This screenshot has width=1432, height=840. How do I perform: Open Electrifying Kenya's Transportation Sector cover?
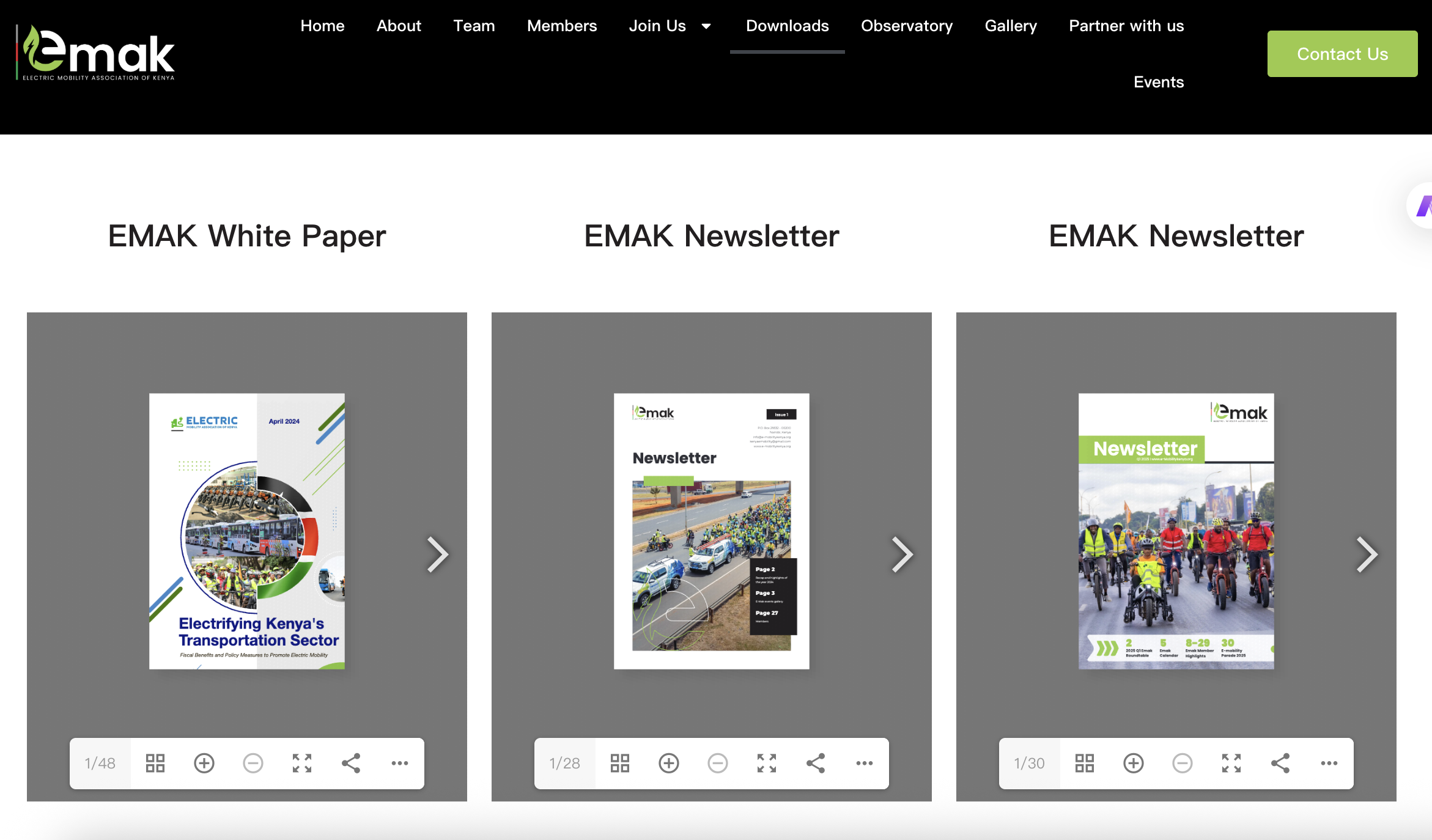point(247,531)
